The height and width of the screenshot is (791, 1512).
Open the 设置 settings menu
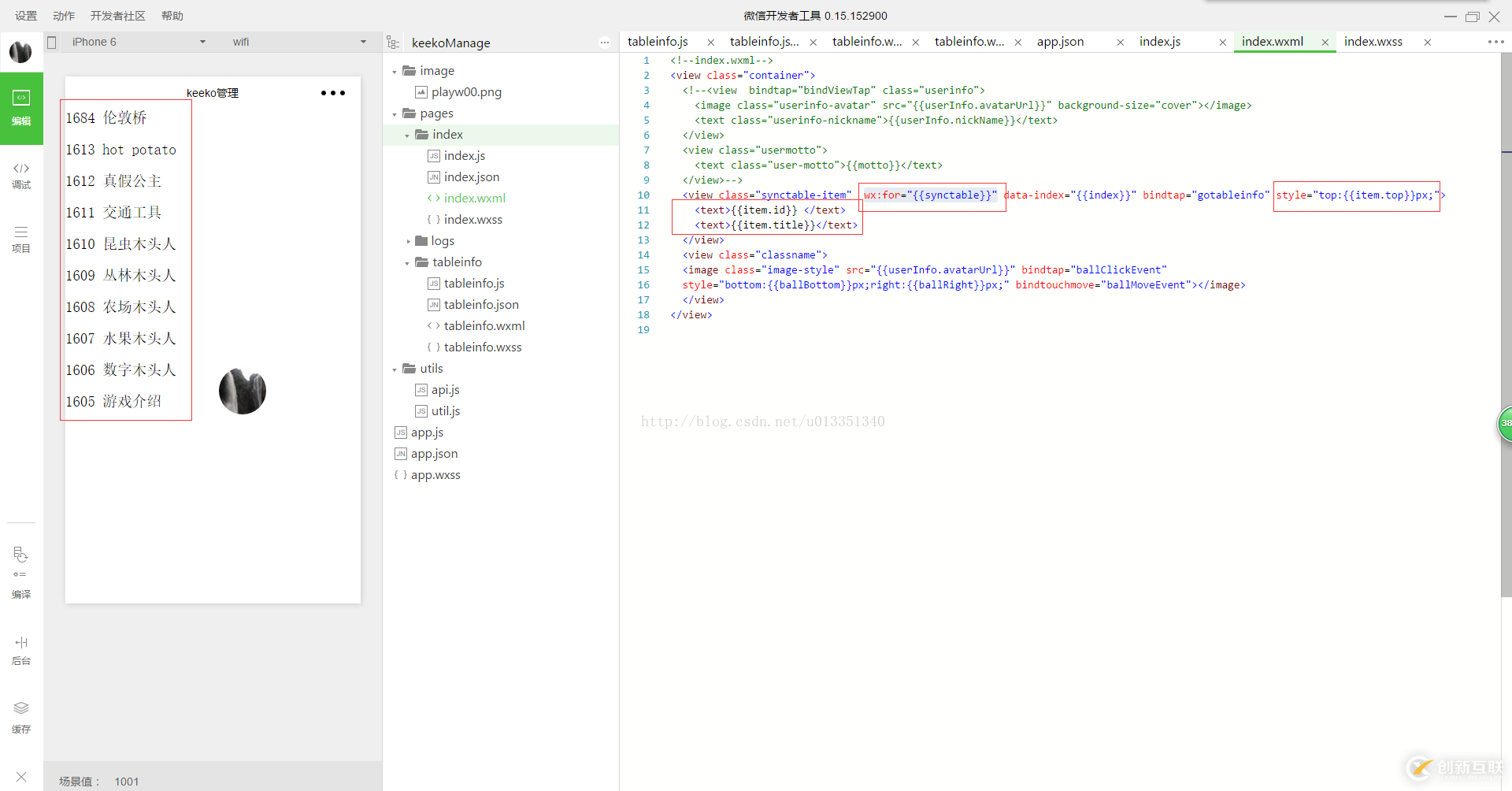click(26, 16)
